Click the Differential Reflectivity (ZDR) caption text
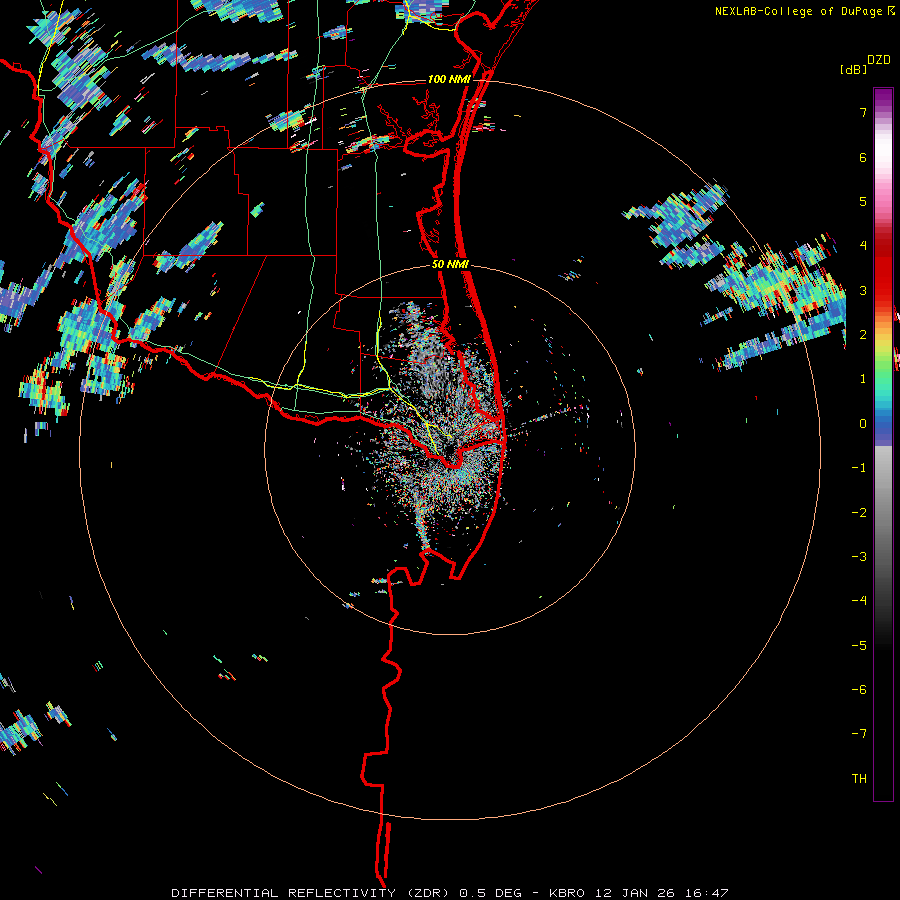This screenshot has width=900, height=900. pos(312,893)
